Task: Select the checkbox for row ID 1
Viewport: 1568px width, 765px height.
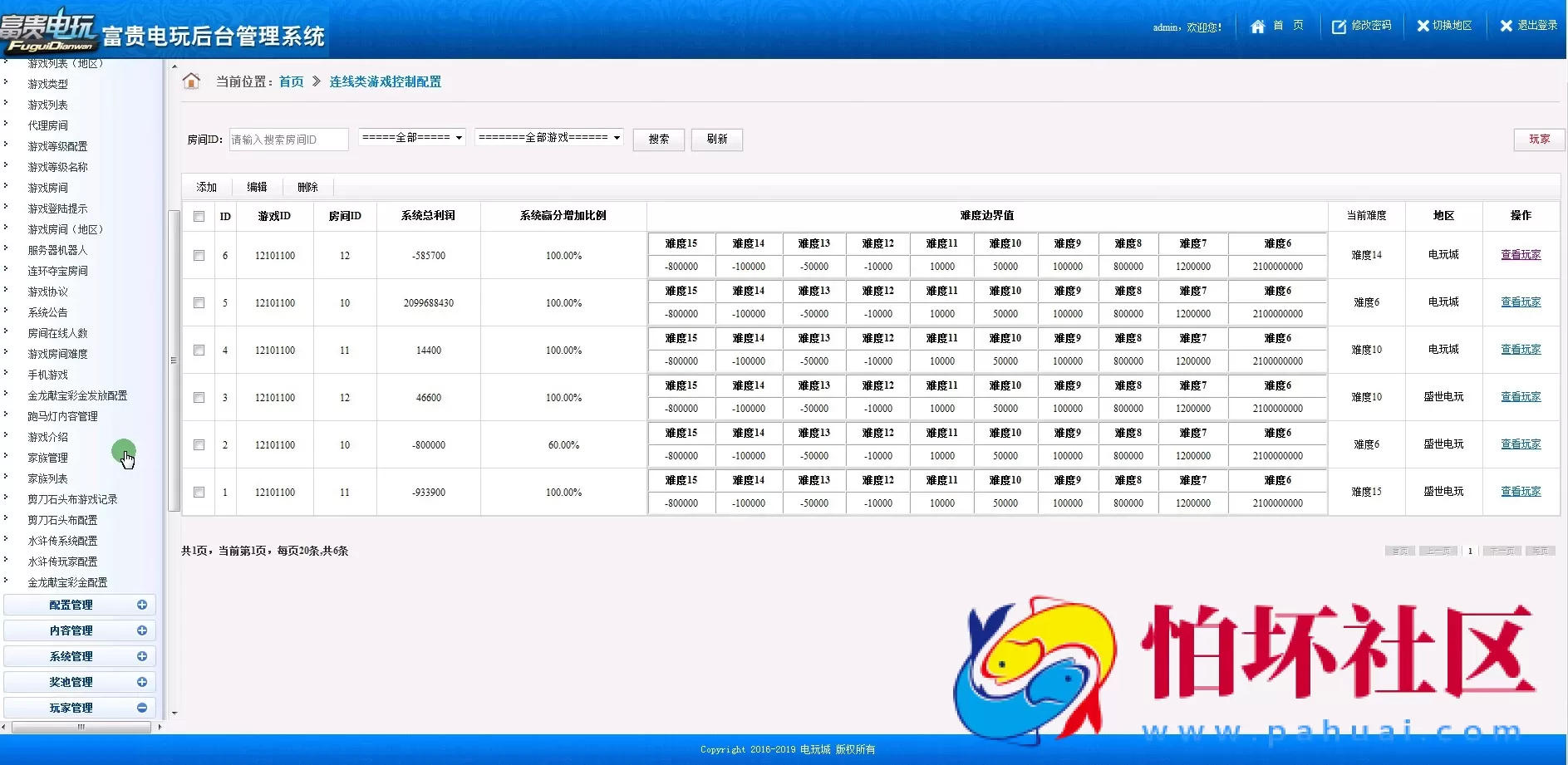Action: pos(199,492)
